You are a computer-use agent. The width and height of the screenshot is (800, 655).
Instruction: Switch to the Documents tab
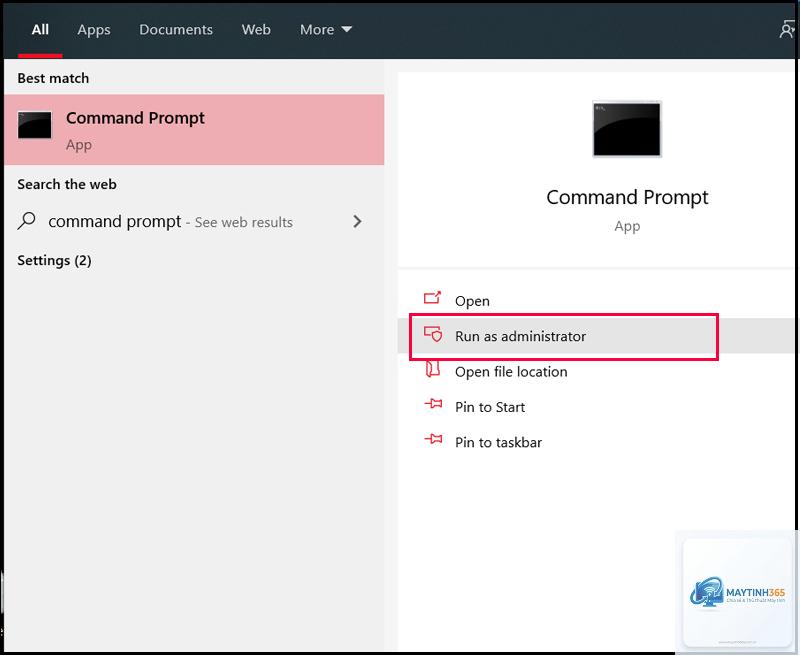click(x=176, y=30)
